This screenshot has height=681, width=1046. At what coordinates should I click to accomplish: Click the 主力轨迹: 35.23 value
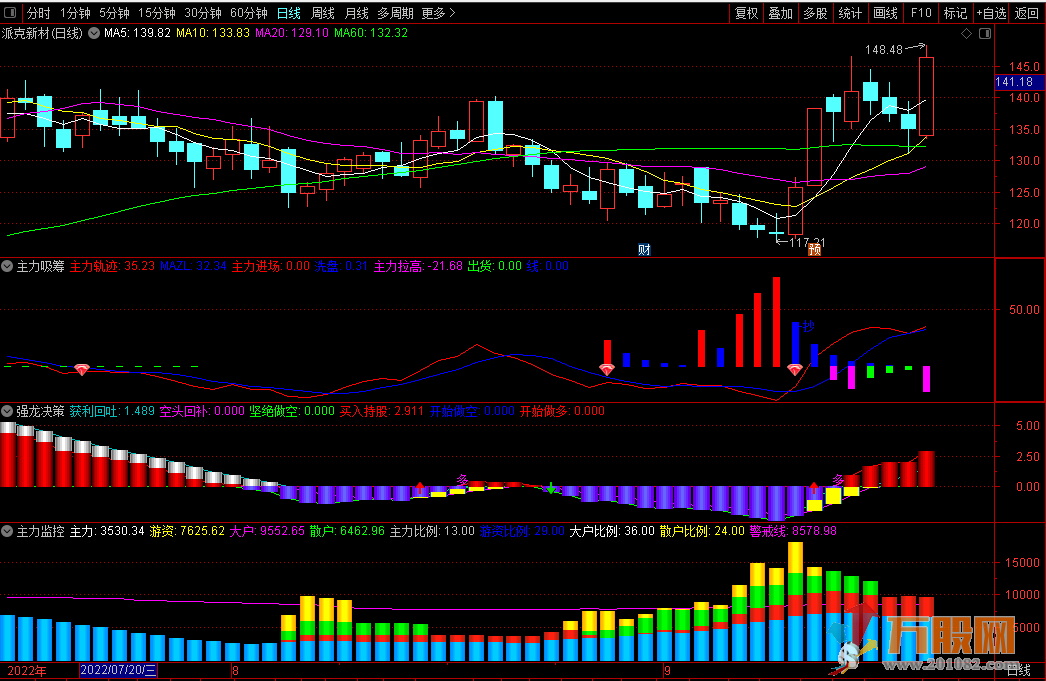click(112, 266)
